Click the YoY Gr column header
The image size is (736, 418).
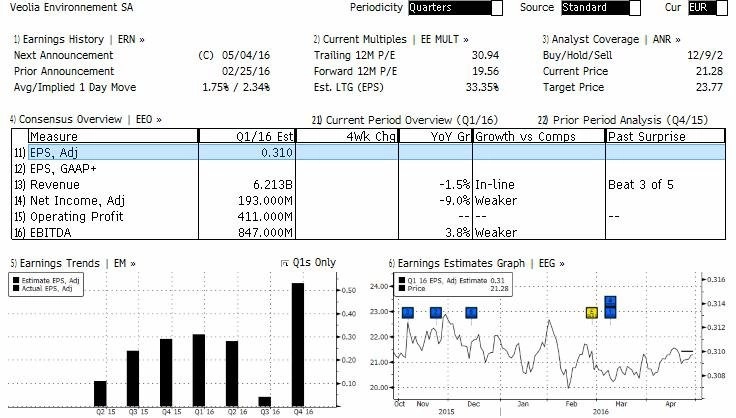click(436, 137)
